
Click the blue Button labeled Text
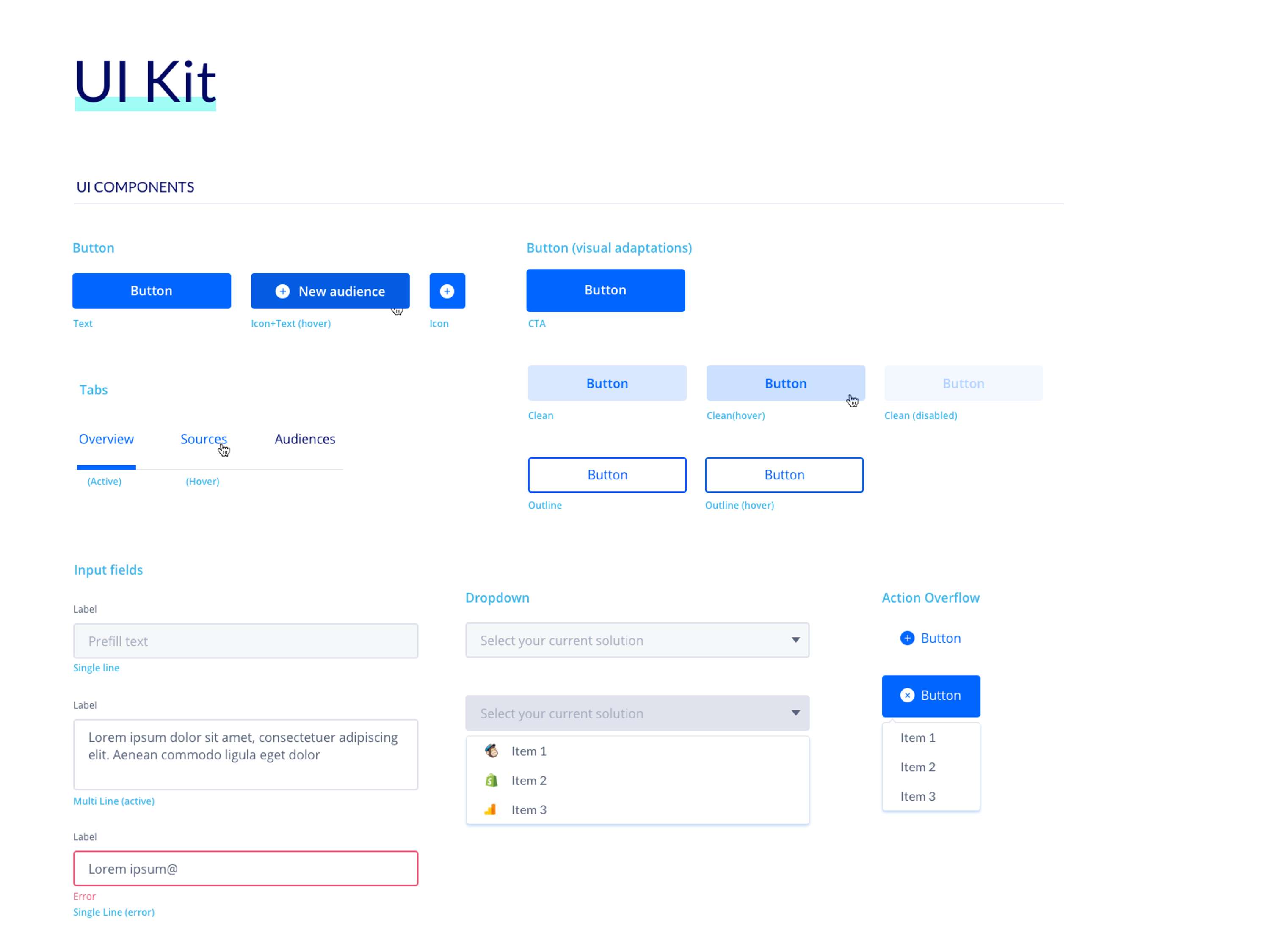[152, 291]
